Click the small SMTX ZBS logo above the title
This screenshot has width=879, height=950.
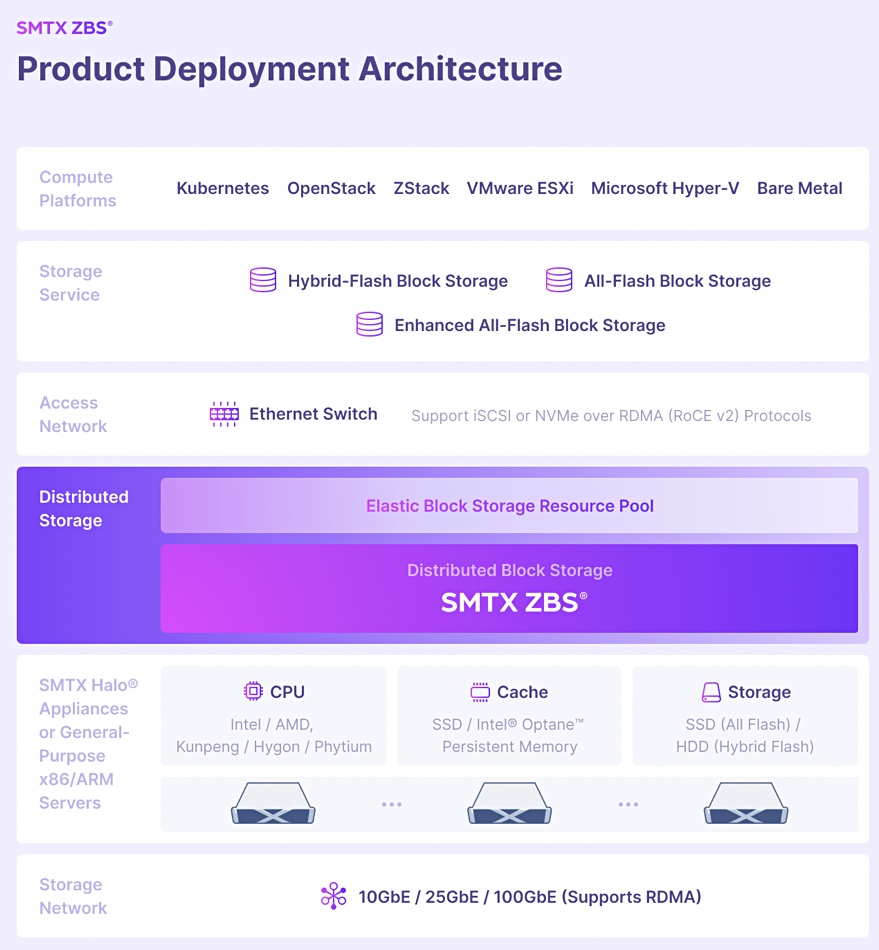[x=64, y=28]
